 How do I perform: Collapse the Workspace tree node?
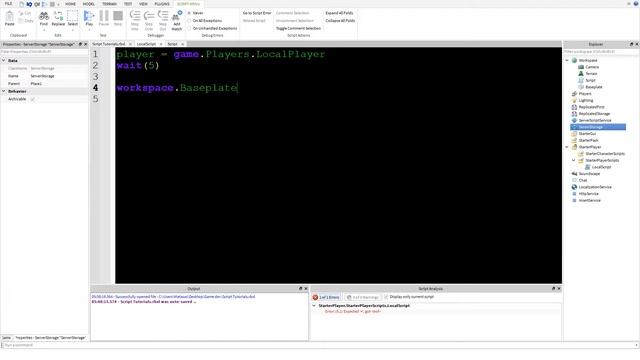(567, 60)
